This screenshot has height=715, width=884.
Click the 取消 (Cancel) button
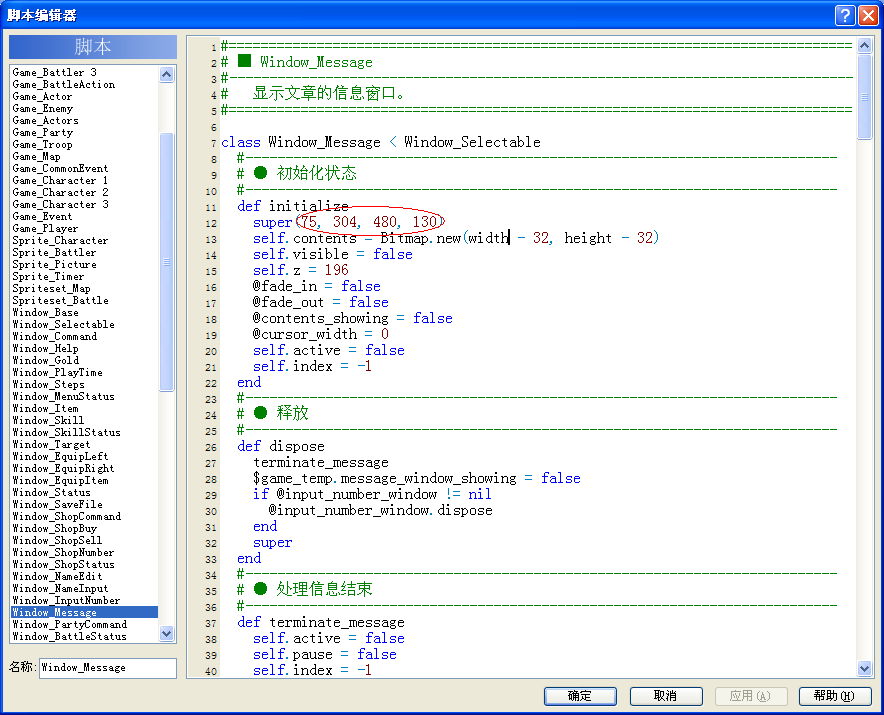(x=666, y=696)
